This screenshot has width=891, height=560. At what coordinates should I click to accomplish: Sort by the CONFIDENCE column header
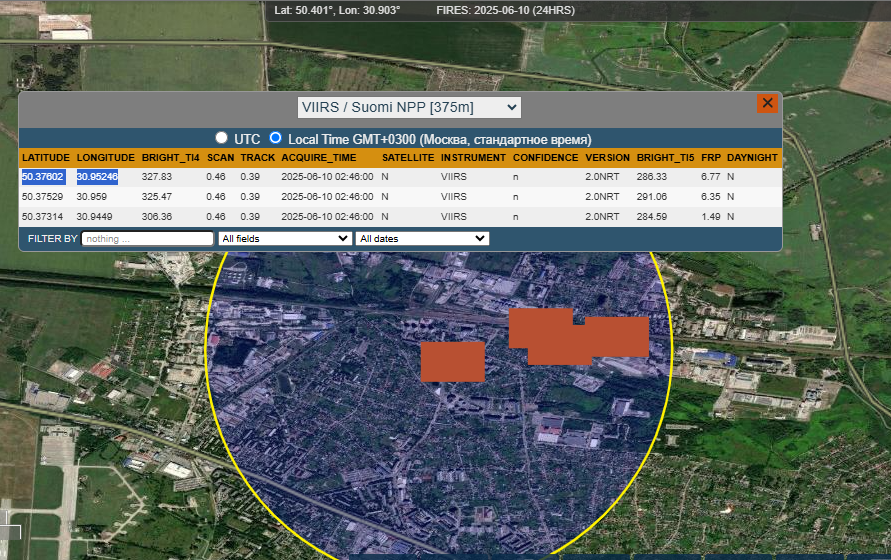coord(546,157)
